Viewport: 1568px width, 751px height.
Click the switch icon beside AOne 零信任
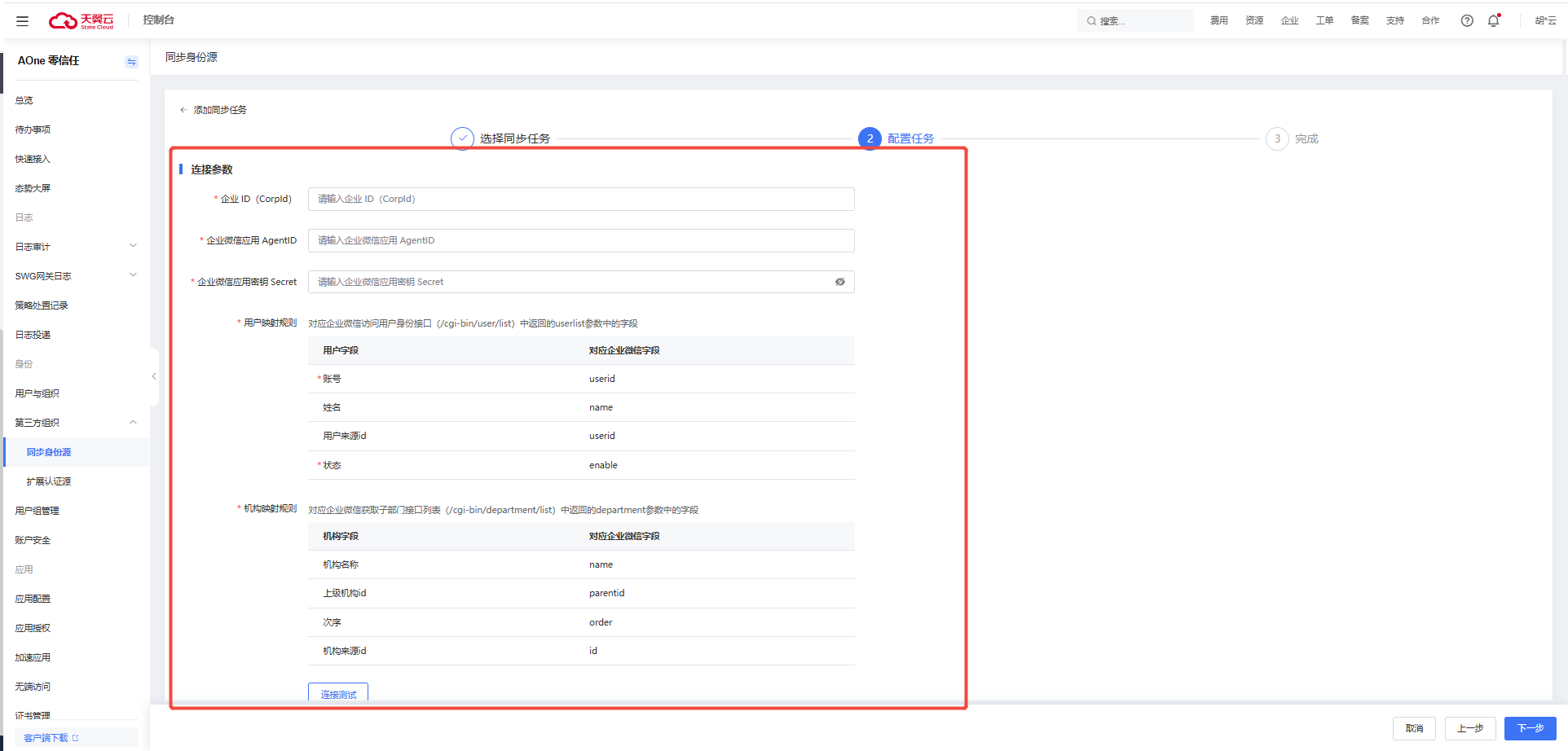(x=131, y=62)
